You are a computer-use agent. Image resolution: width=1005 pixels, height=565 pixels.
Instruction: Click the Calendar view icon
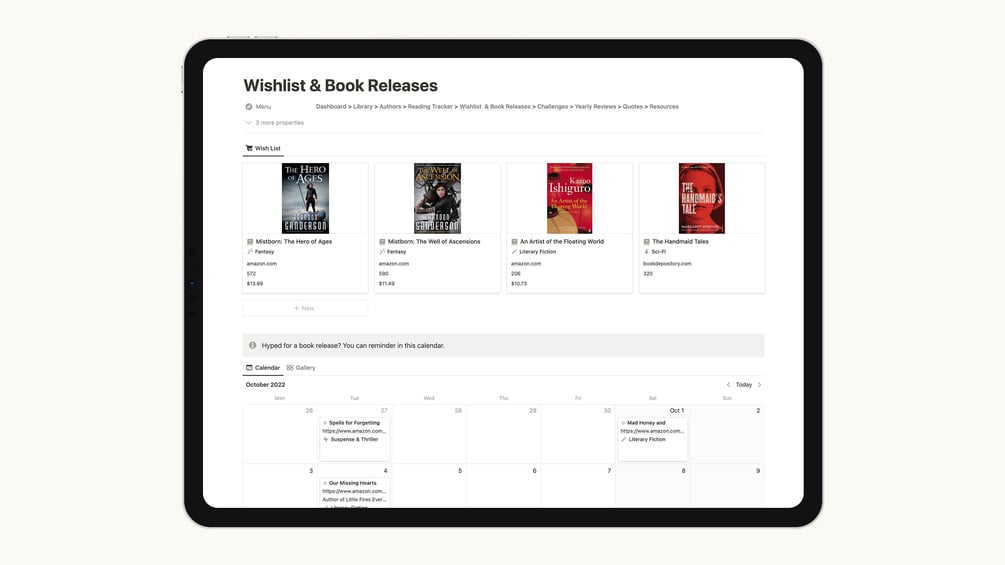click(249, 368)
